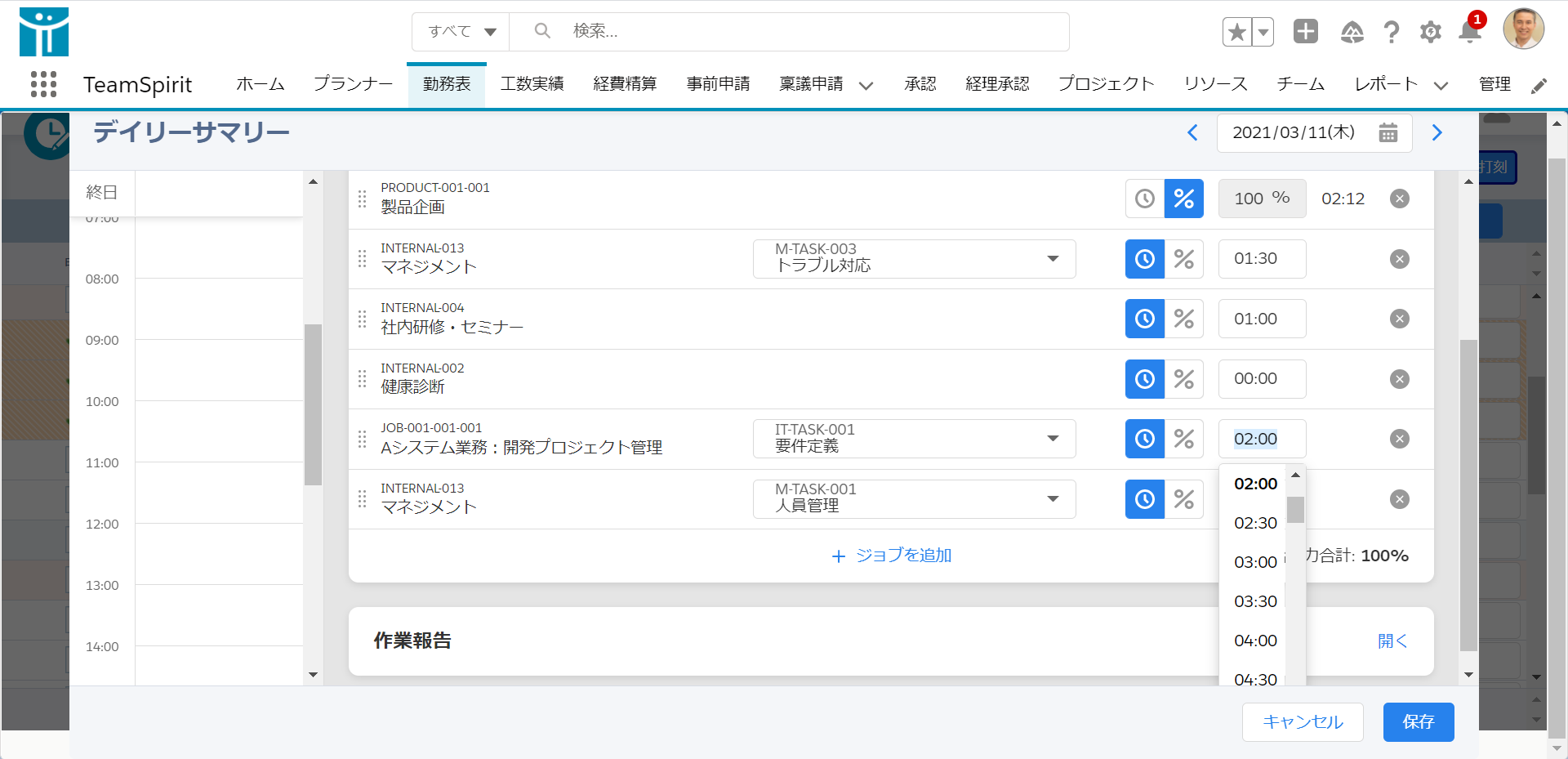Switch 製品企画 to percent input mode
Screen dimensions: 1568x759
[1184, 199]
